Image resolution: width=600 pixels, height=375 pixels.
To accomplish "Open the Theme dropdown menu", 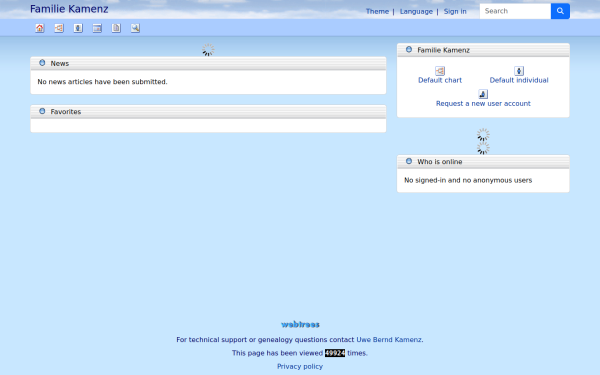I will click(377, 11).
